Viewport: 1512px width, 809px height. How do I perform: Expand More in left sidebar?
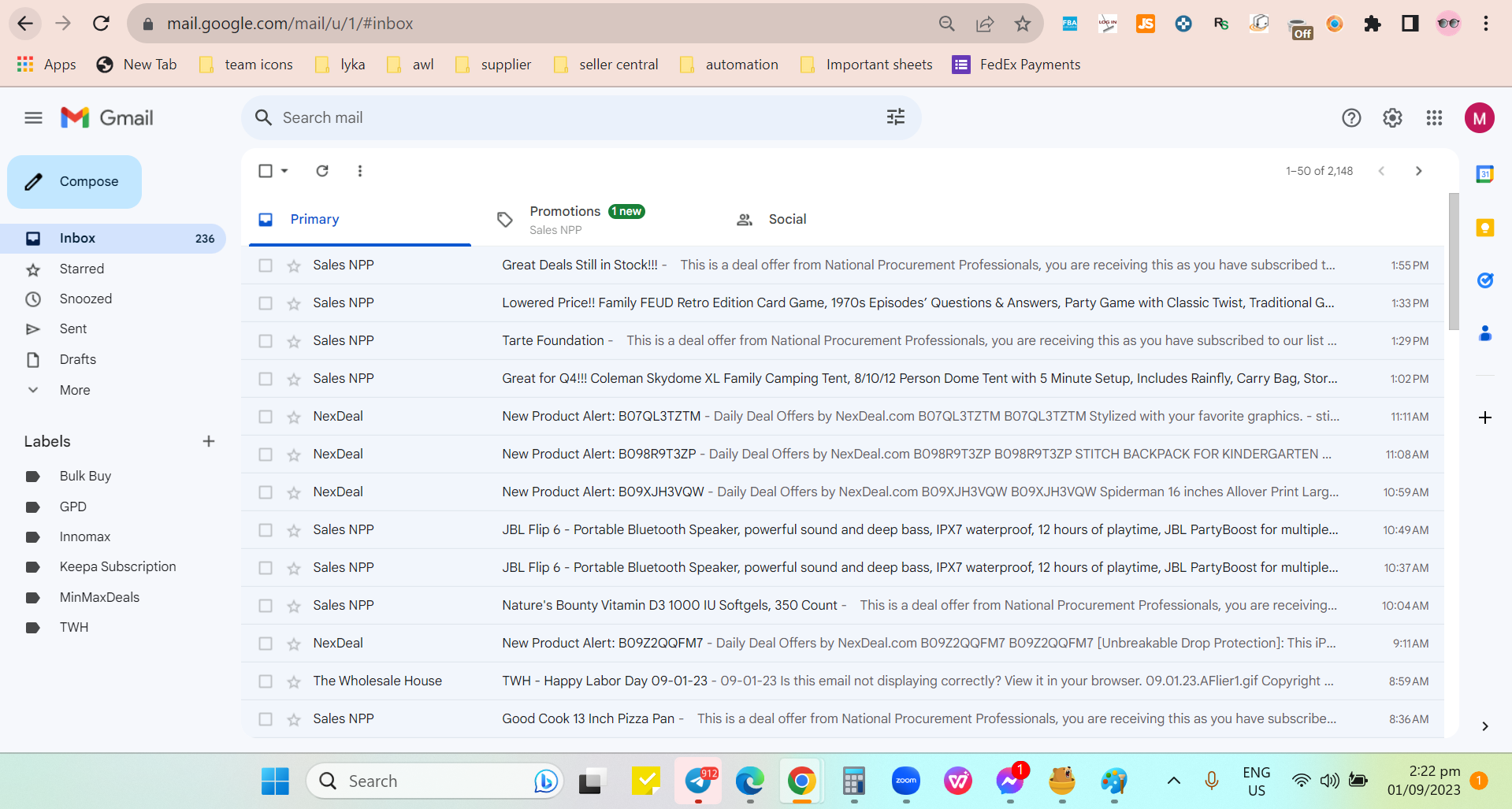tap(75, 390)
